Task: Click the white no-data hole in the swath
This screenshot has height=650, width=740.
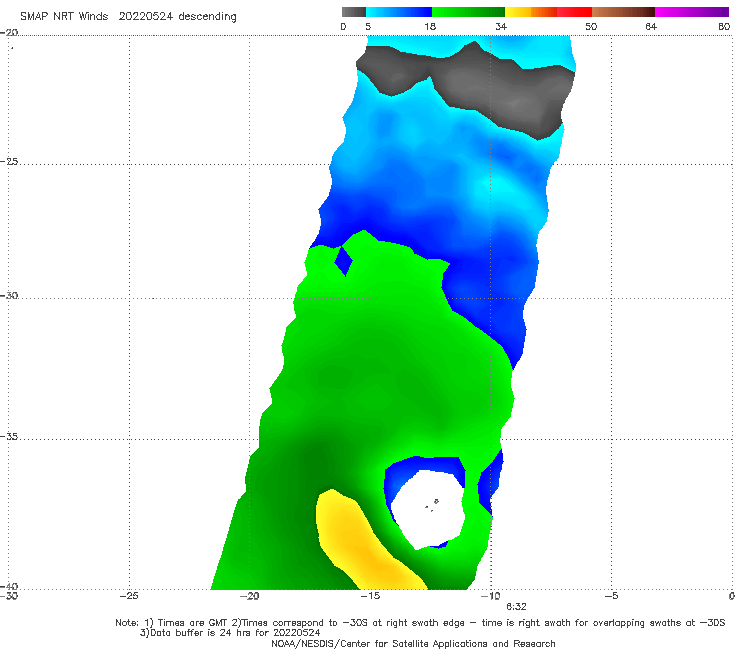Action: pyautogui.click(x=427, y=509)
